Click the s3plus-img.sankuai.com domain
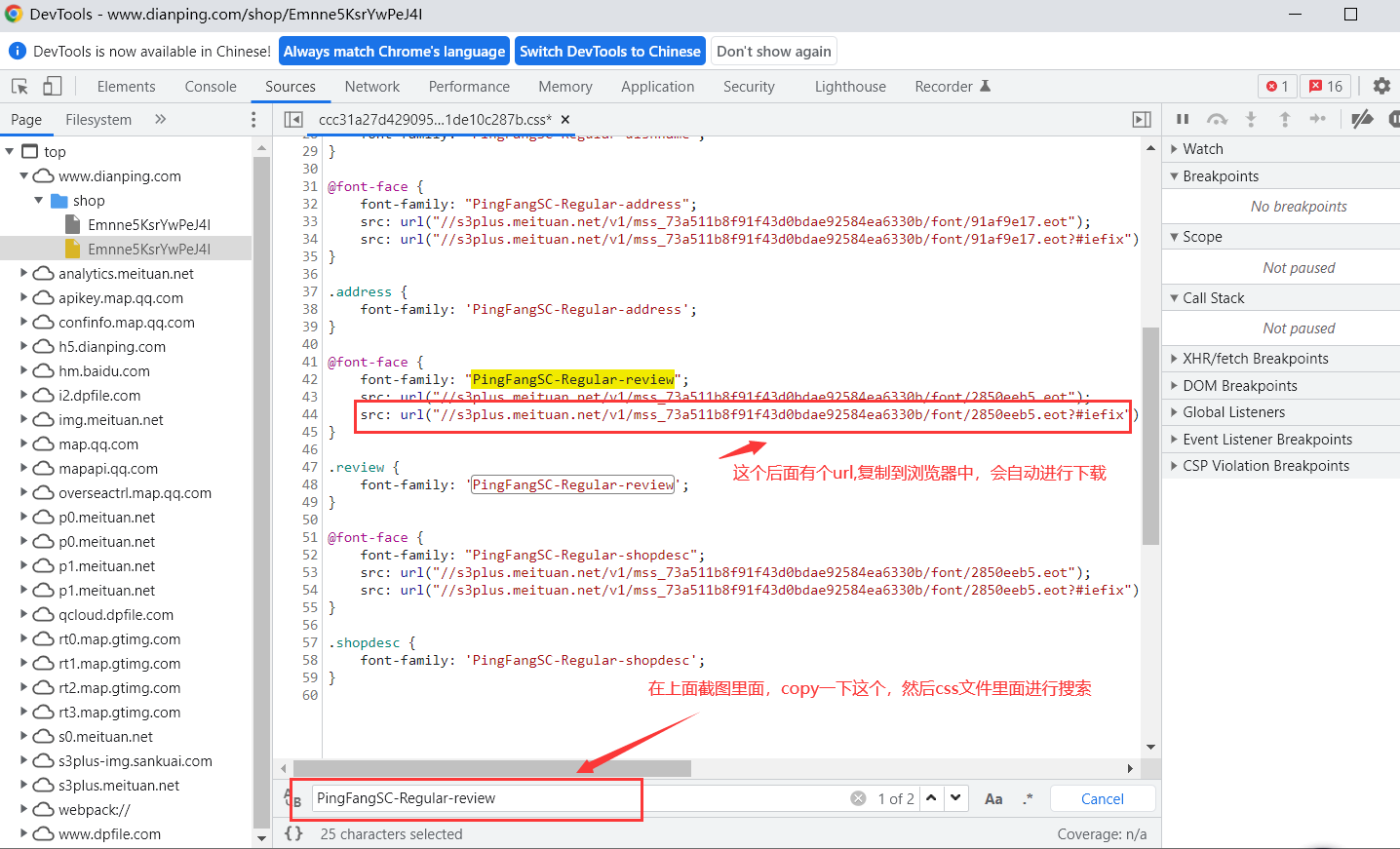 pyautogui.click(x=135, y=760)
